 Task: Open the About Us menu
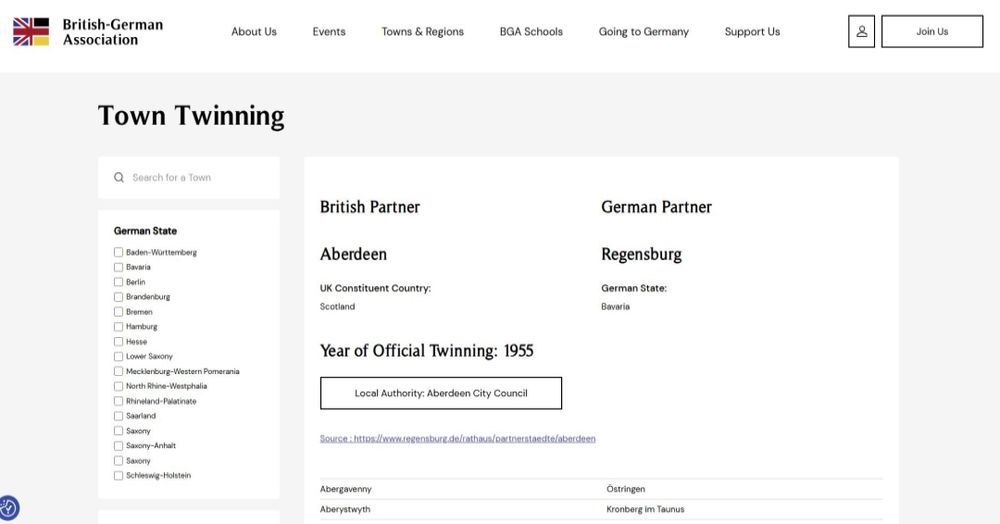click(254, 31)
